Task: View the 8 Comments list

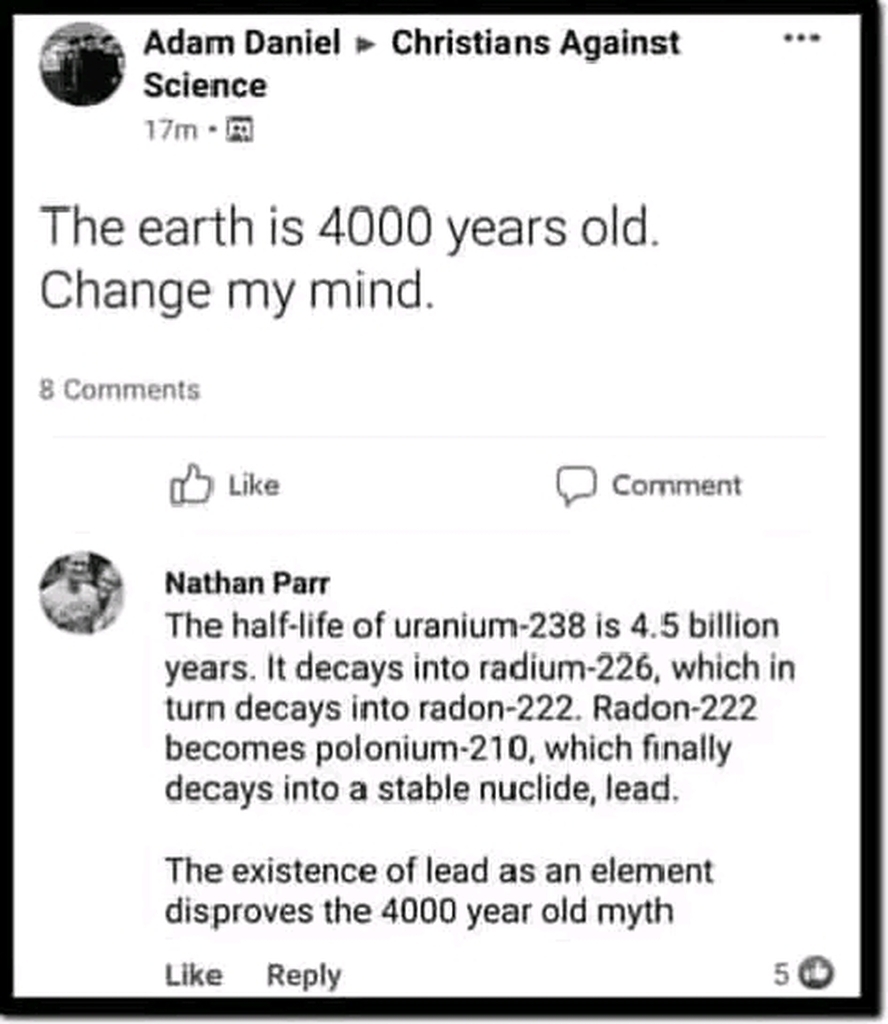Action: [119, 390]
